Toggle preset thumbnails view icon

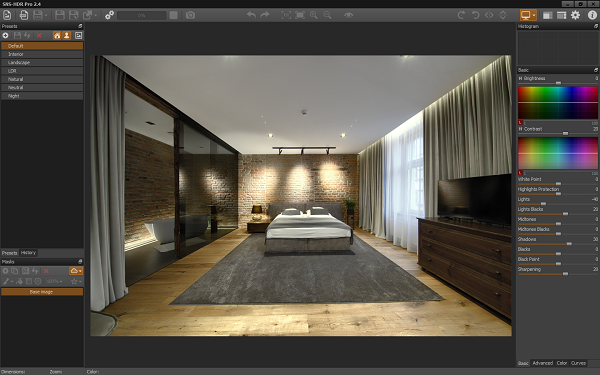(x=78, y=35)
